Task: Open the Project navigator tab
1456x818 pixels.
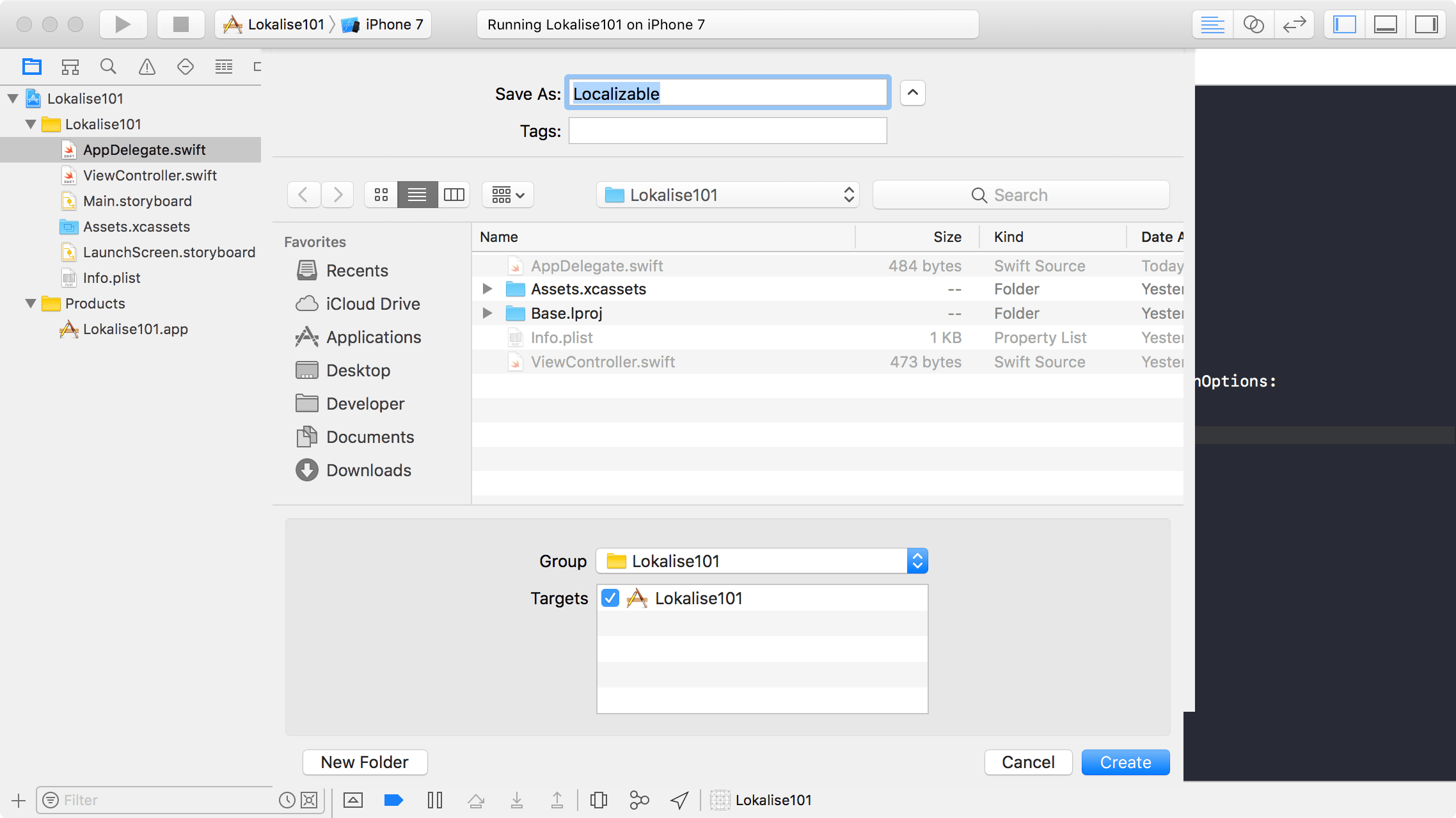Action: pyautogui.click(x=31, y=67)
